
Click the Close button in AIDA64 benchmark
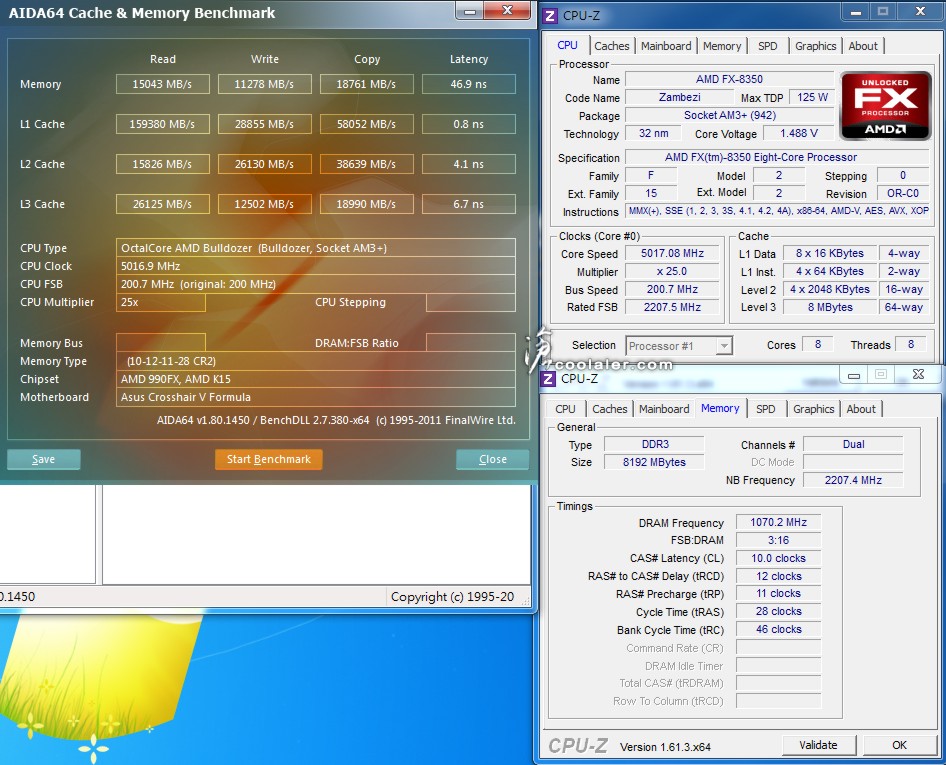pos(492,459)
